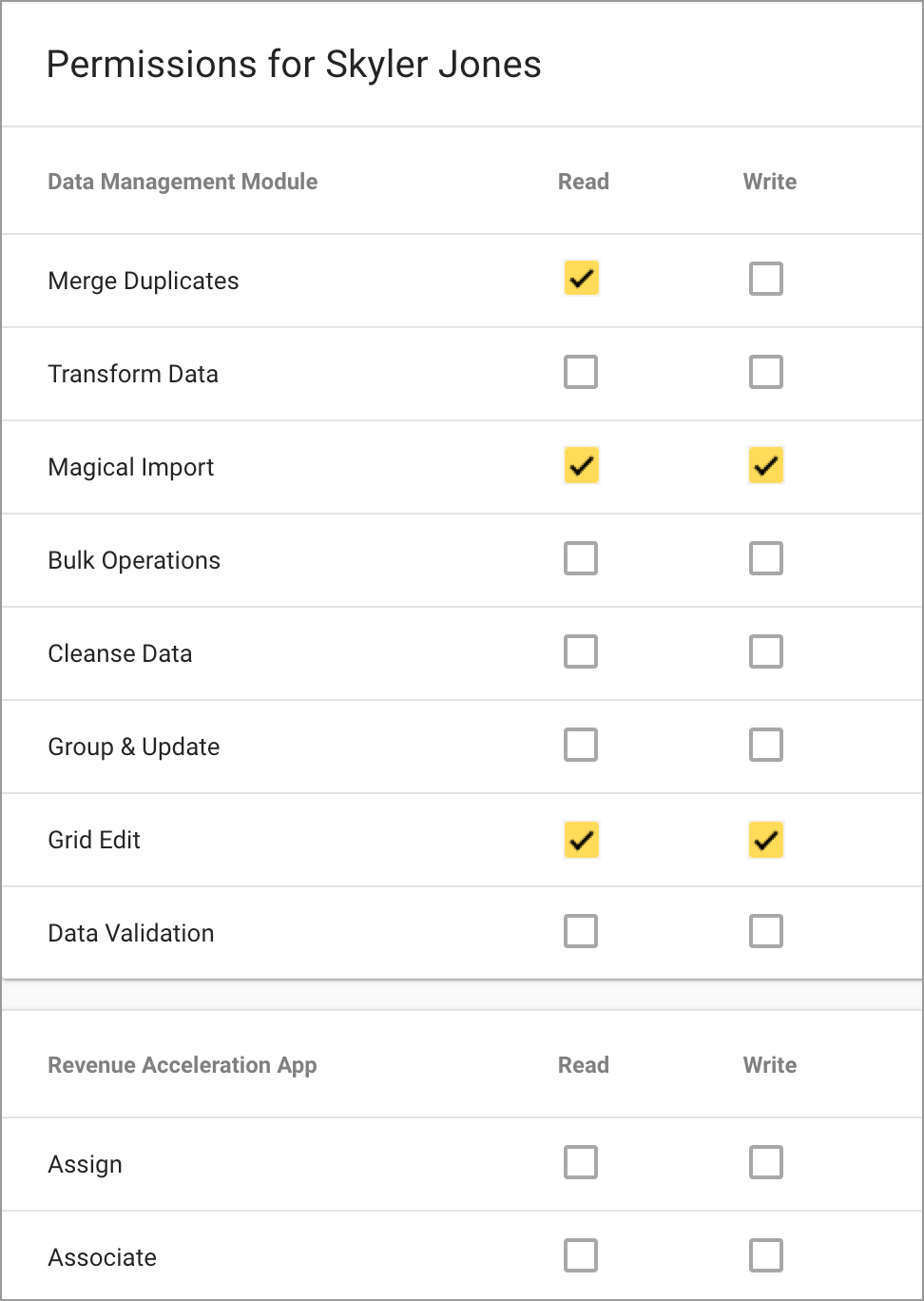Viewport: 924px width, 1301px height.
Task: Check Read box for Transform Data
Action: 581,372
